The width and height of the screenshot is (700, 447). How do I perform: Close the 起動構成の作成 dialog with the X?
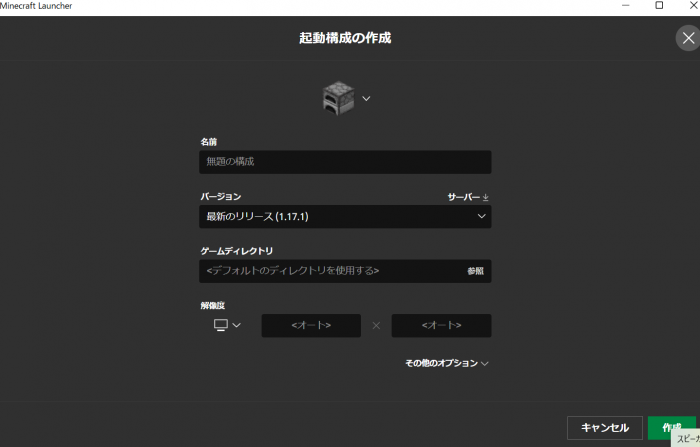(687, 39)
